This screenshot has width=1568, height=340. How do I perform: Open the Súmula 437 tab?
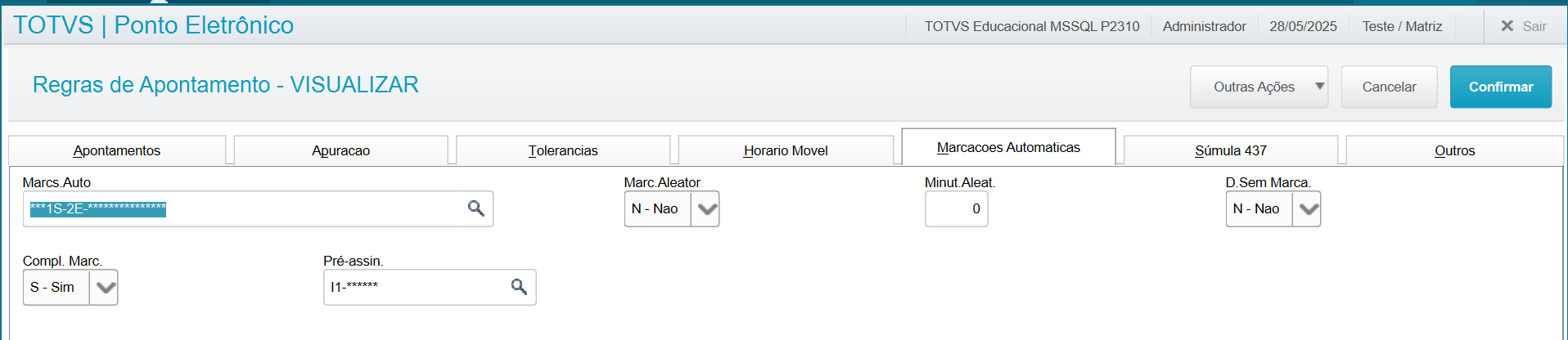1230,150
